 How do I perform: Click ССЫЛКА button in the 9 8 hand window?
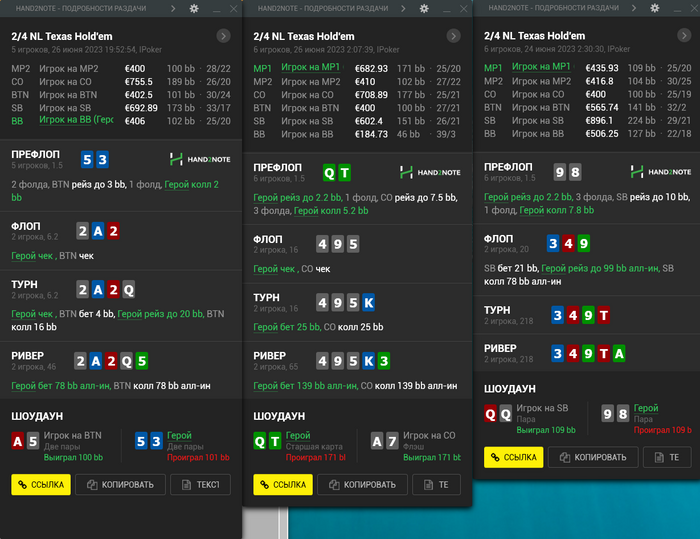(x=513, y=457)
